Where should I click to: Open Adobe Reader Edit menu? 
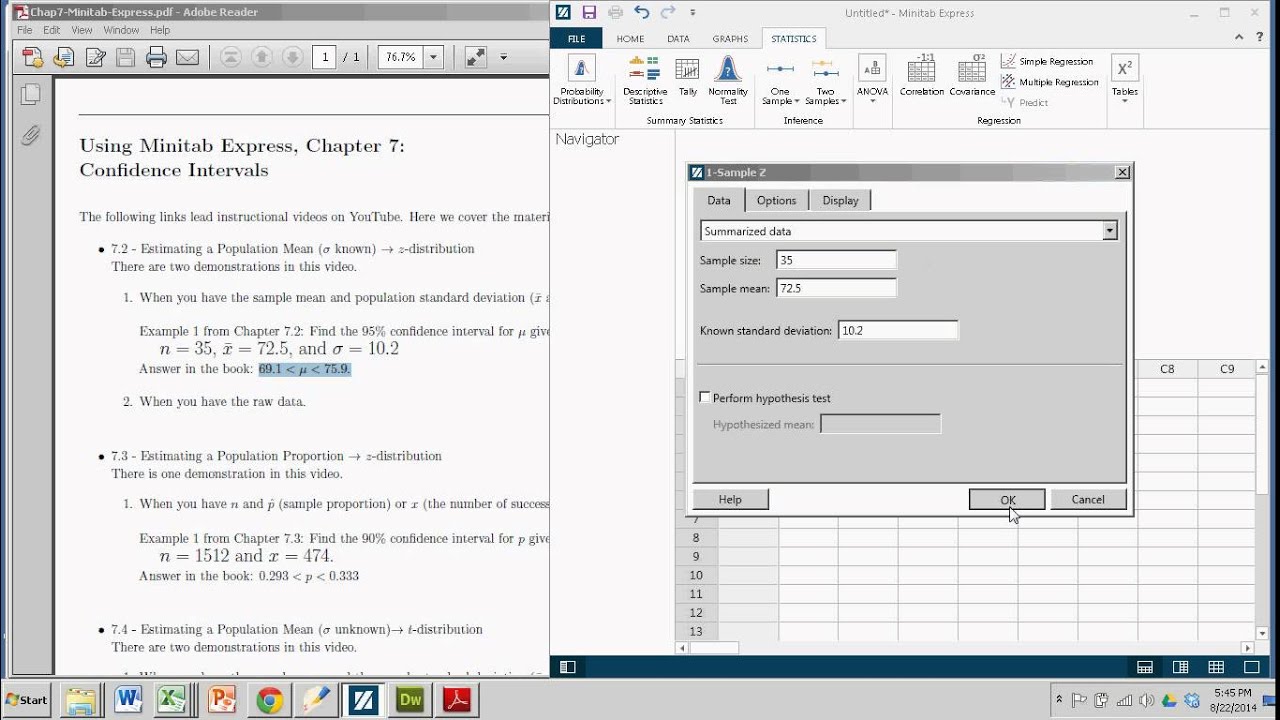[x=51, y=30]
